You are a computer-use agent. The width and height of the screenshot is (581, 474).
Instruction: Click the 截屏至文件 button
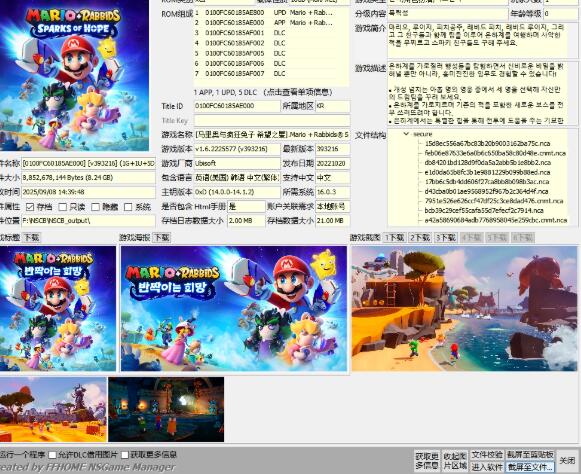pos(530,467)
